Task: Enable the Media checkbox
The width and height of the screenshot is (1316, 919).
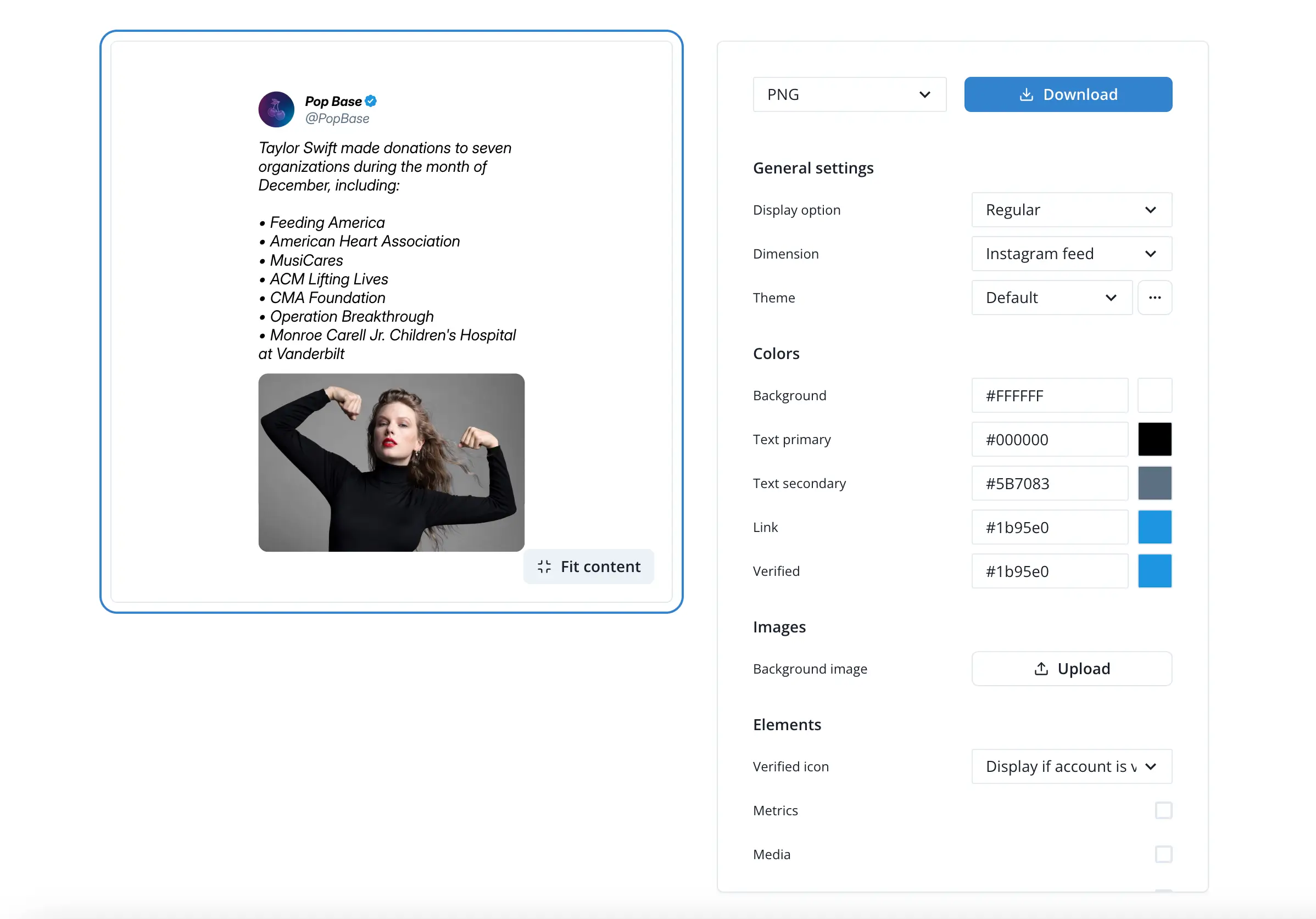Action: point(1163,854)
